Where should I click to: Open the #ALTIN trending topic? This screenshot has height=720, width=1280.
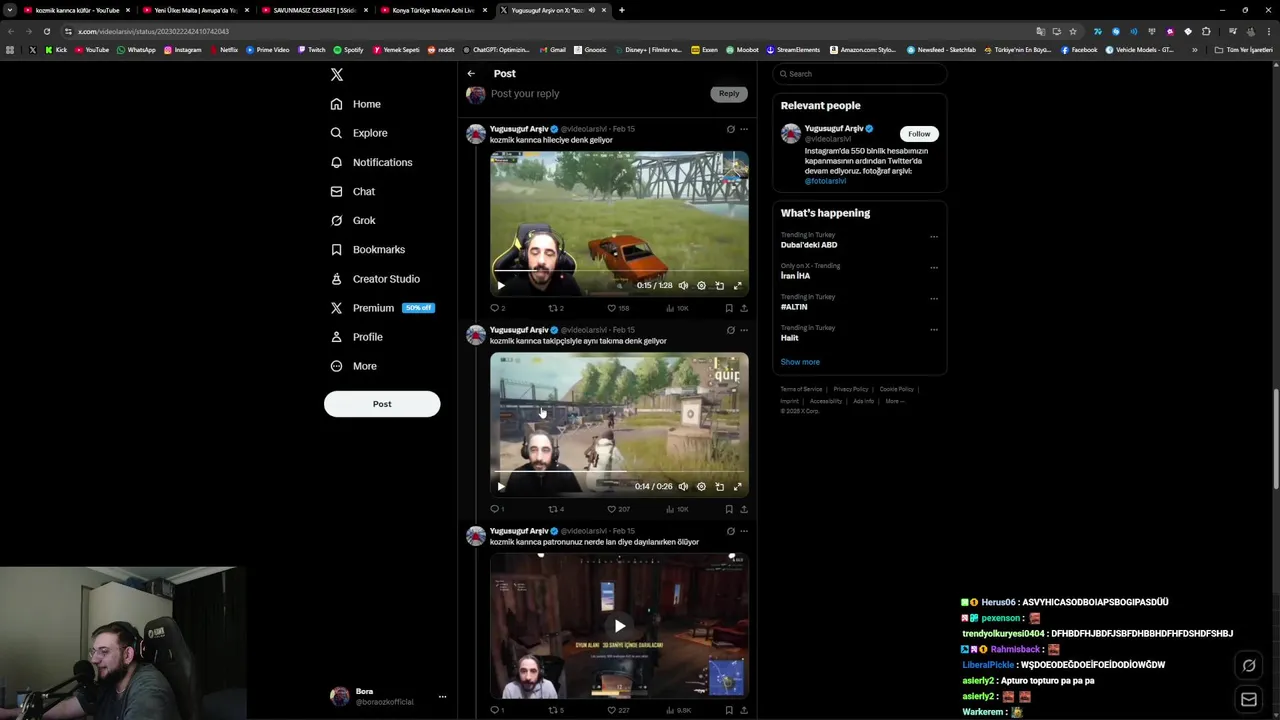794,307
